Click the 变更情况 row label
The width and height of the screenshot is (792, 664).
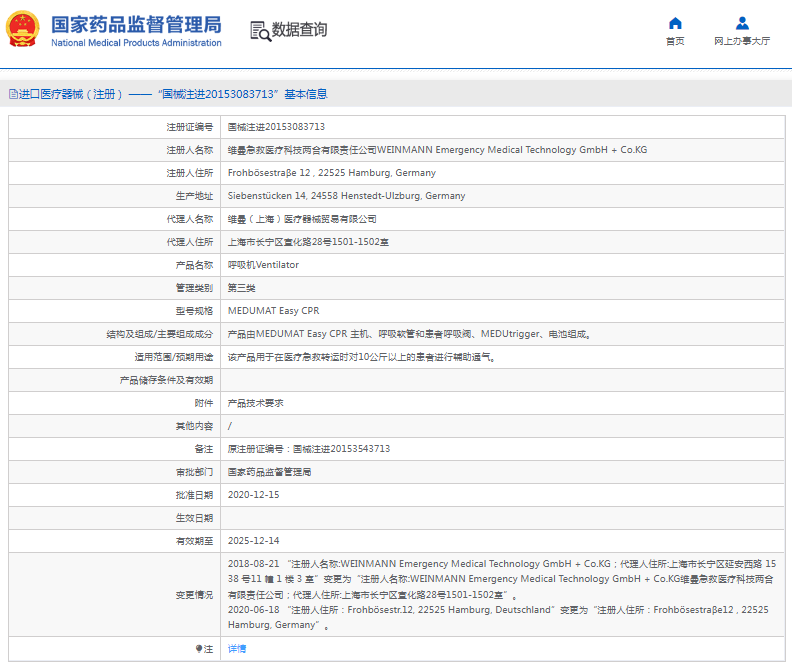[x=194, y=595]
